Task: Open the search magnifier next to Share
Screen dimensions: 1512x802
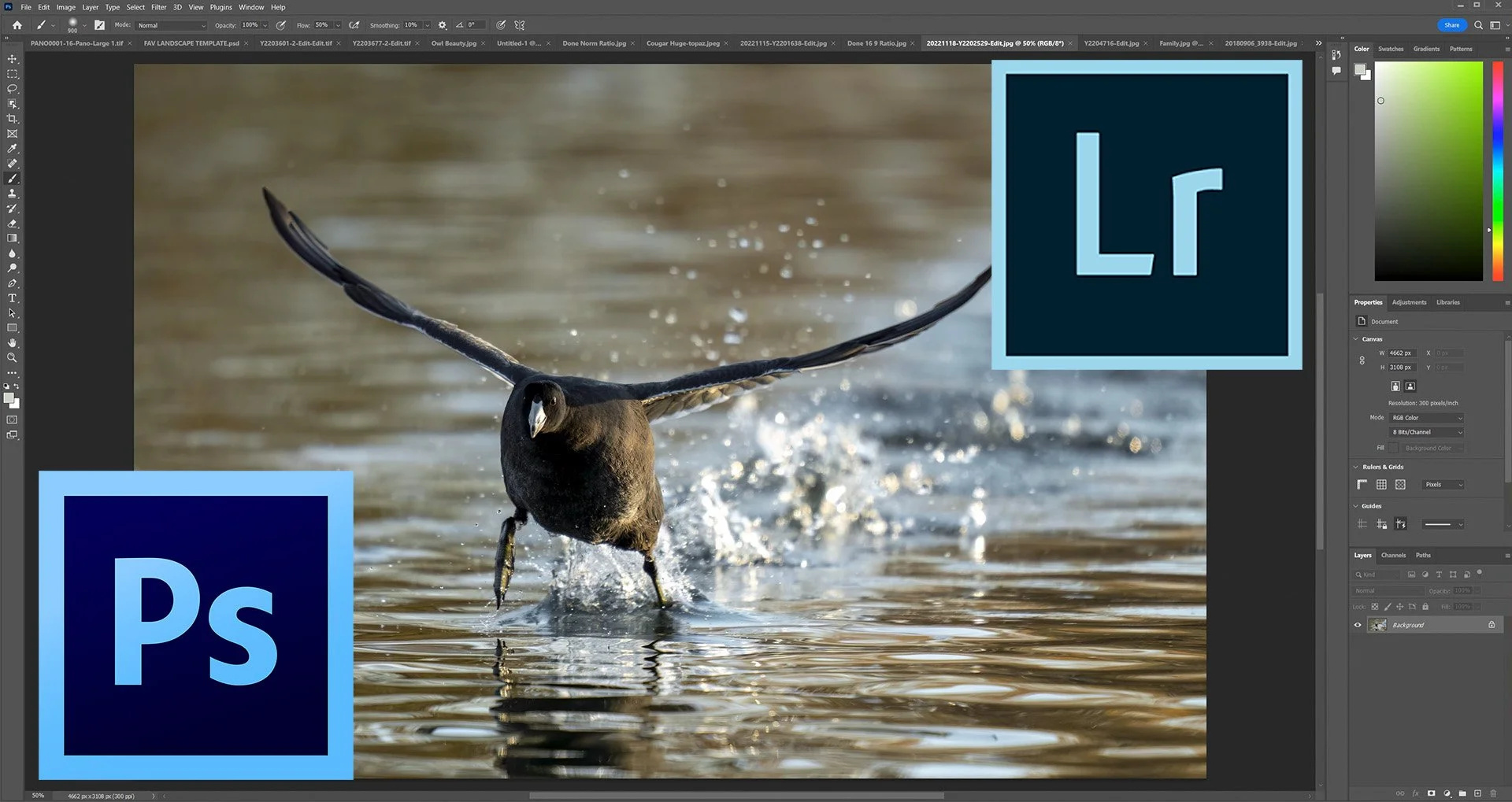Action: 1478,25
